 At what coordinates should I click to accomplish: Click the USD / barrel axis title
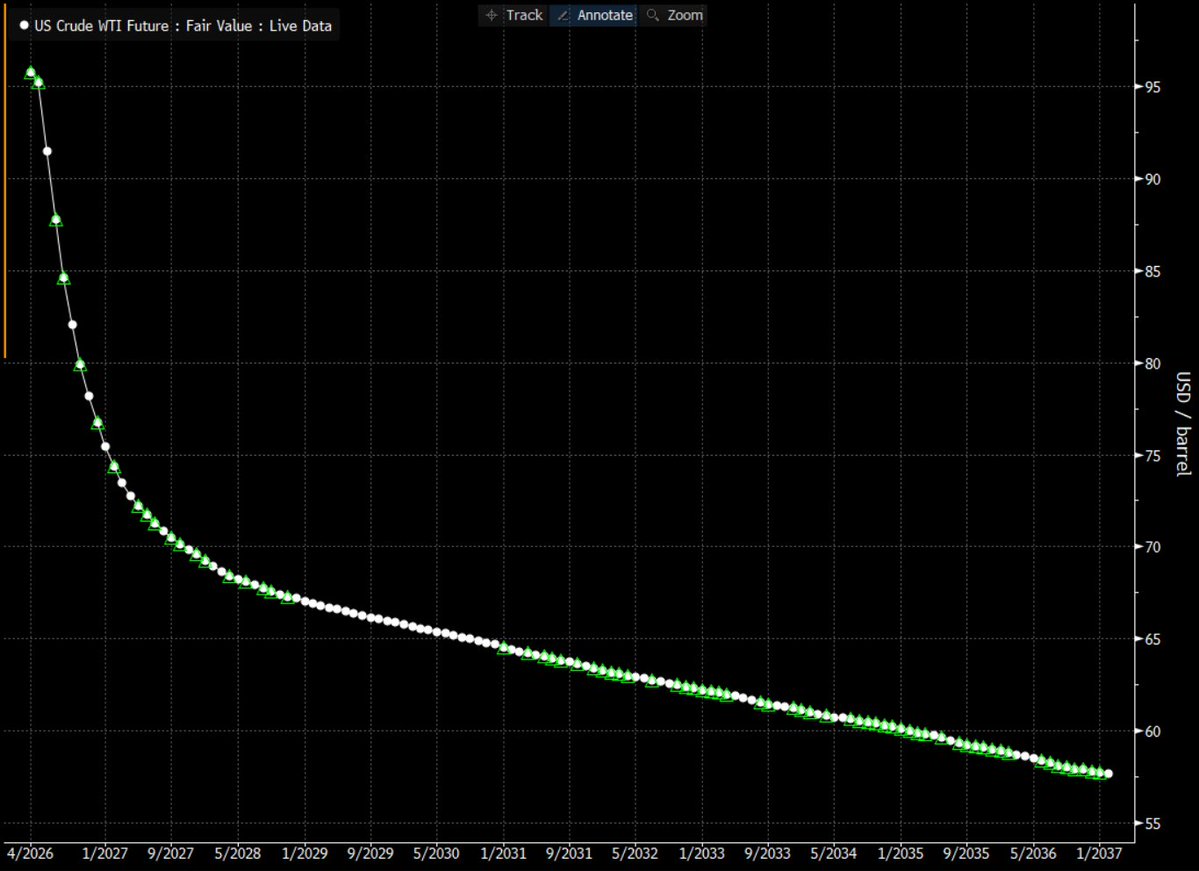[1183, 424]
